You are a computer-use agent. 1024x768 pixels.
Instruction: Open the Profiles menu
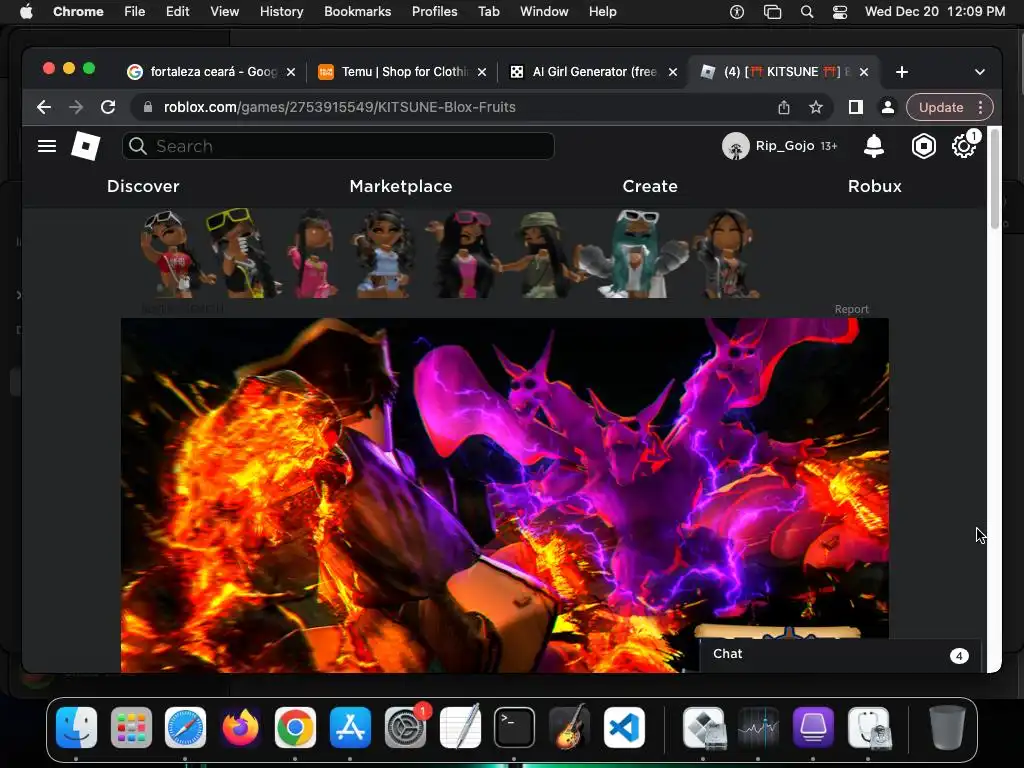pyautogui.click(x=434, y=12)
